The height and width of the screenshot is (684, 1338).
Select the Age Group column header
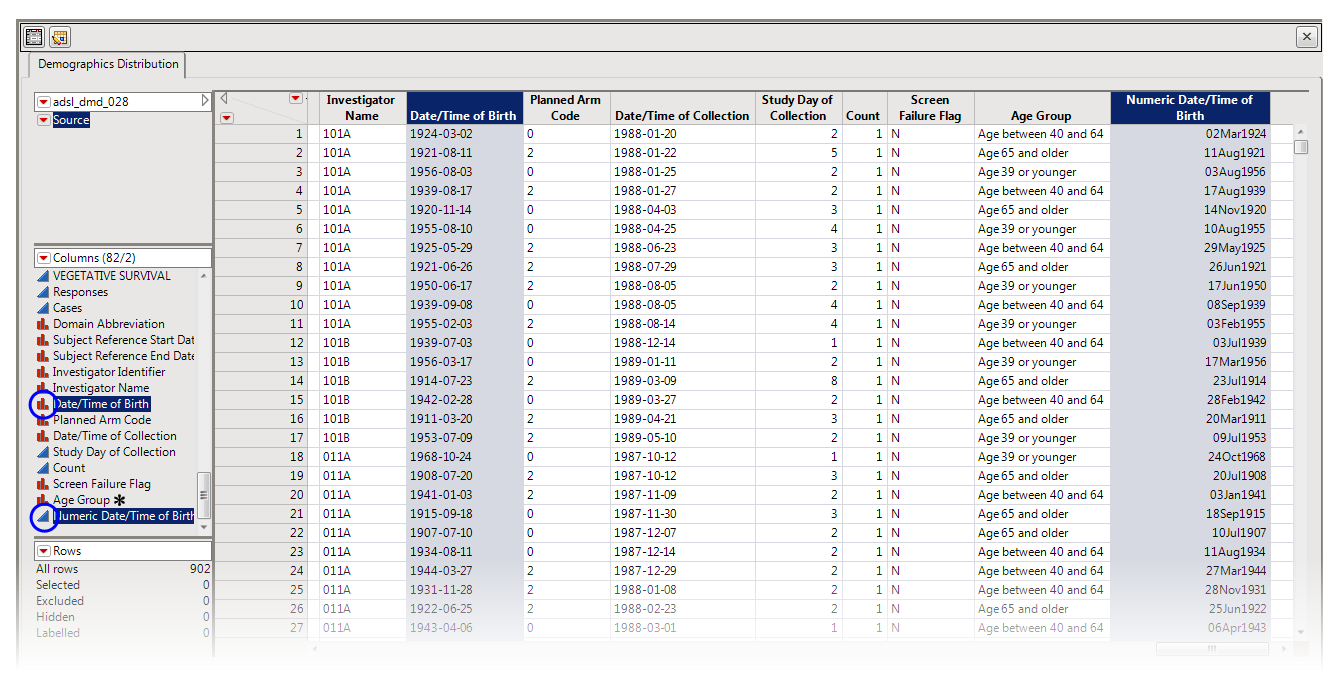(x=1040, y=116)
